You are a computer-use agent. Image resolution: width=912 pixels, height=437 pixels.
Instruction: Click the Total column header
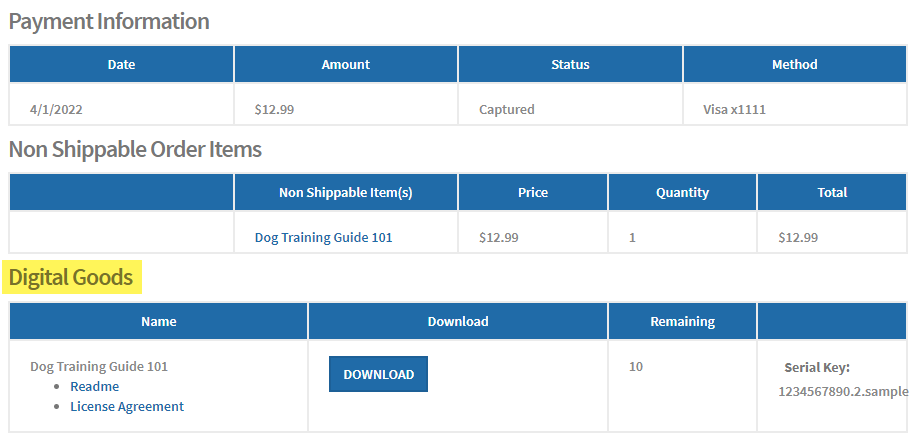click(832, 192)
